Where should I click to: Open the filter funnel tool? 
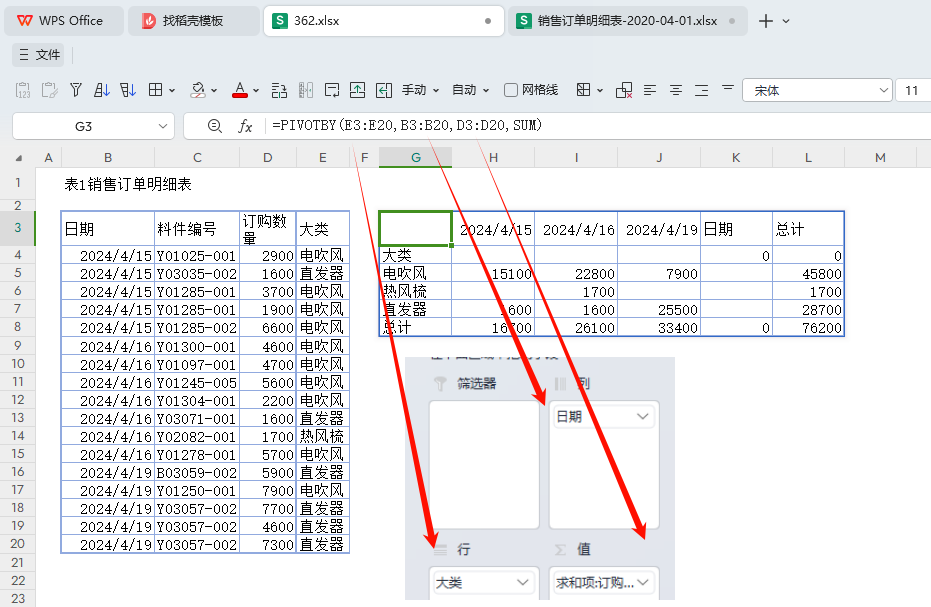coord(75,90)
